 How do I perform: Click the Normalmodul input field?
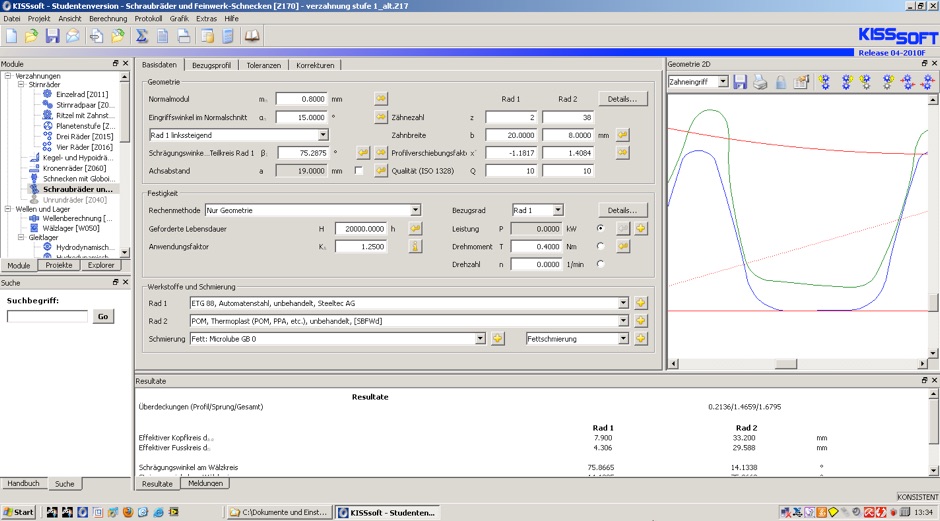302,99
